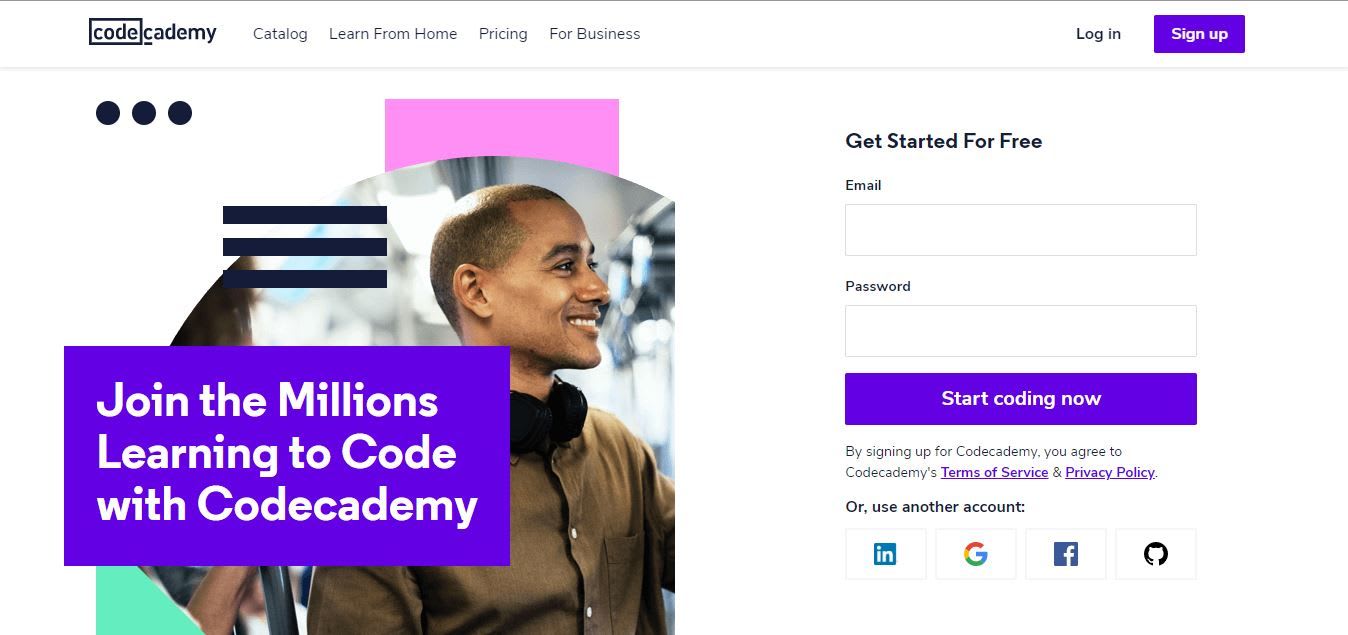Sign up with Google icon
The height and width of the screenshot is (635, 1348).
coord(975,554)
